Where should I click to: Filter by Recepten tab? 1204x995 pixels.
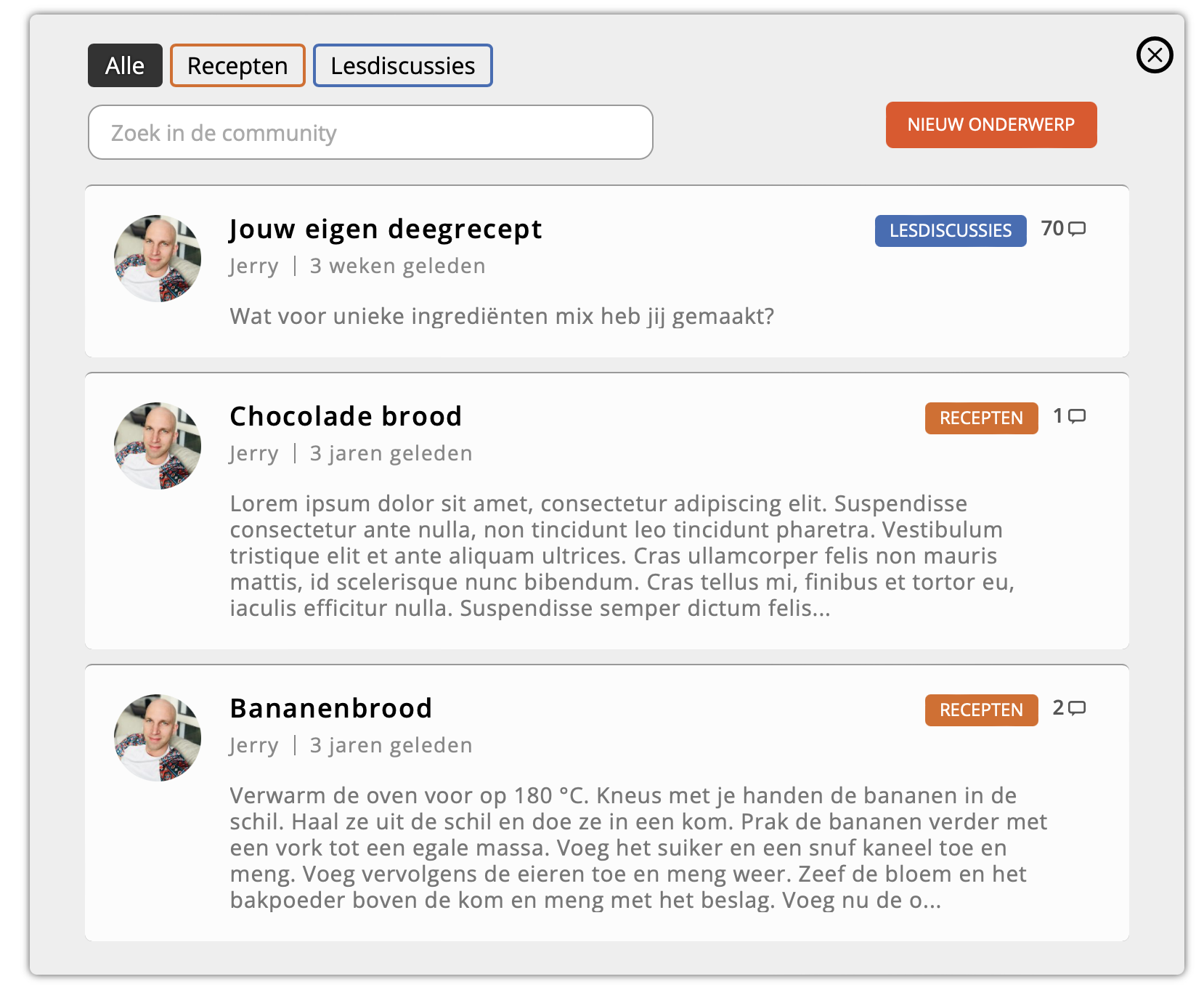(237, 65)
